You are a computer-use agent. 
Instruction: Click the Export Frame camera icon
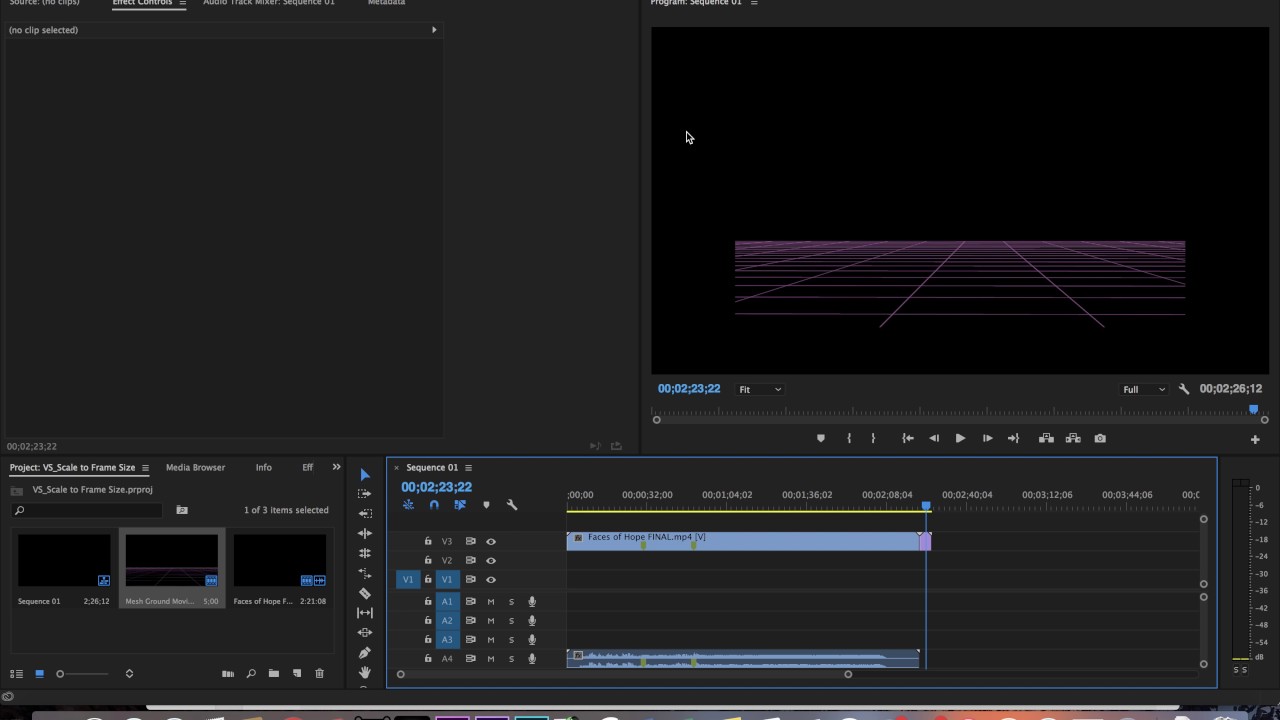coord(1100,438)
